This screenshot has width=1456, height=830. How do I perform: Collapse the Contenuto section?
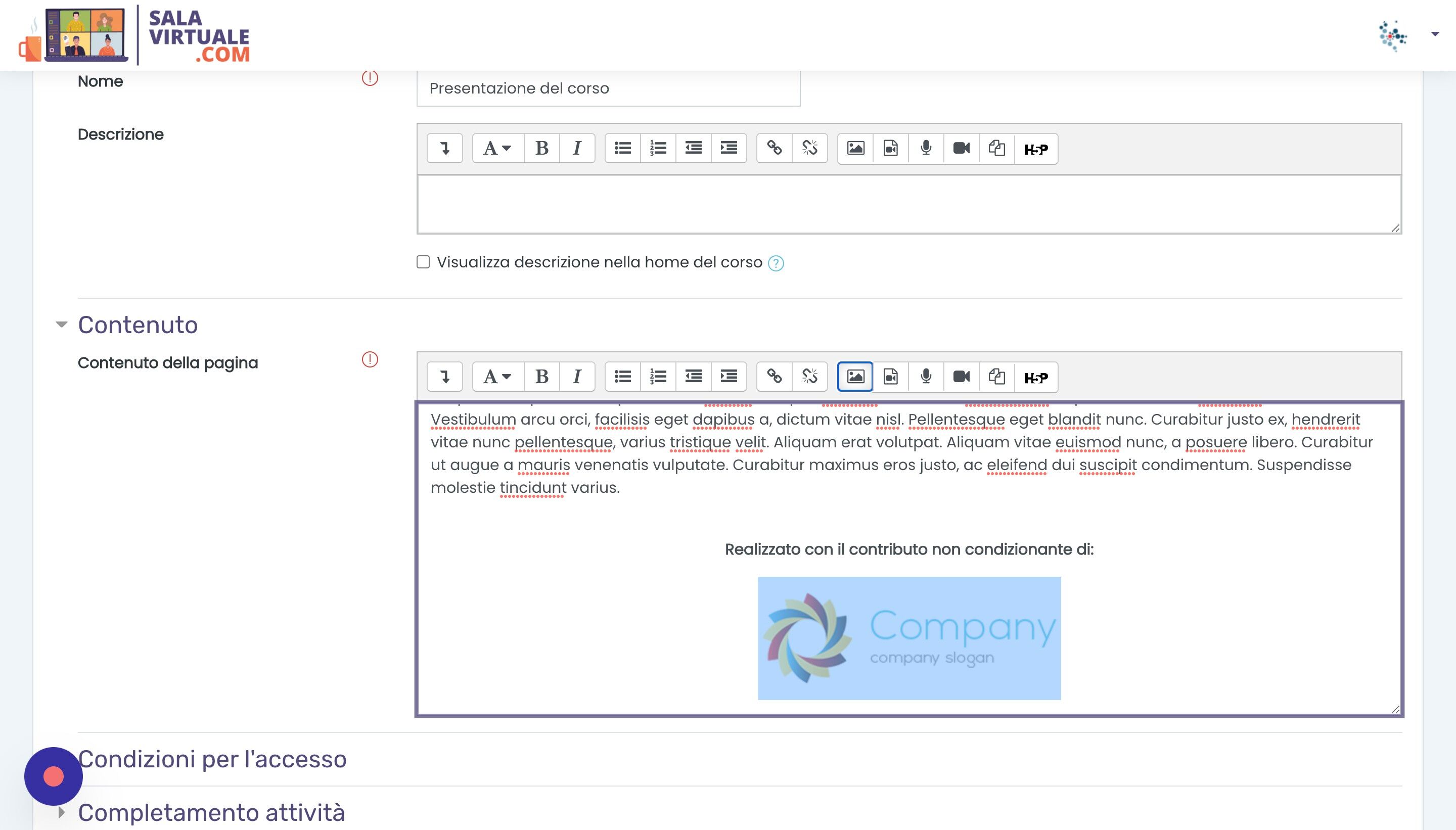point(62,325)
